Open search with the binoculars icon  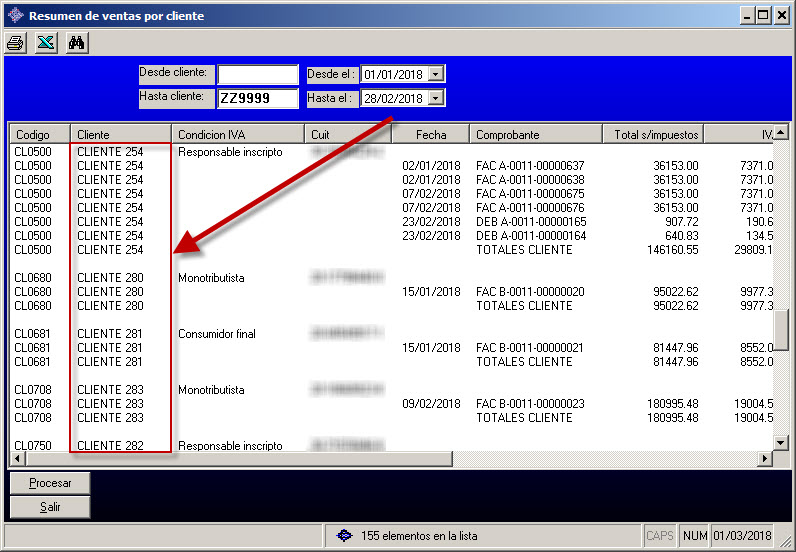77,42
